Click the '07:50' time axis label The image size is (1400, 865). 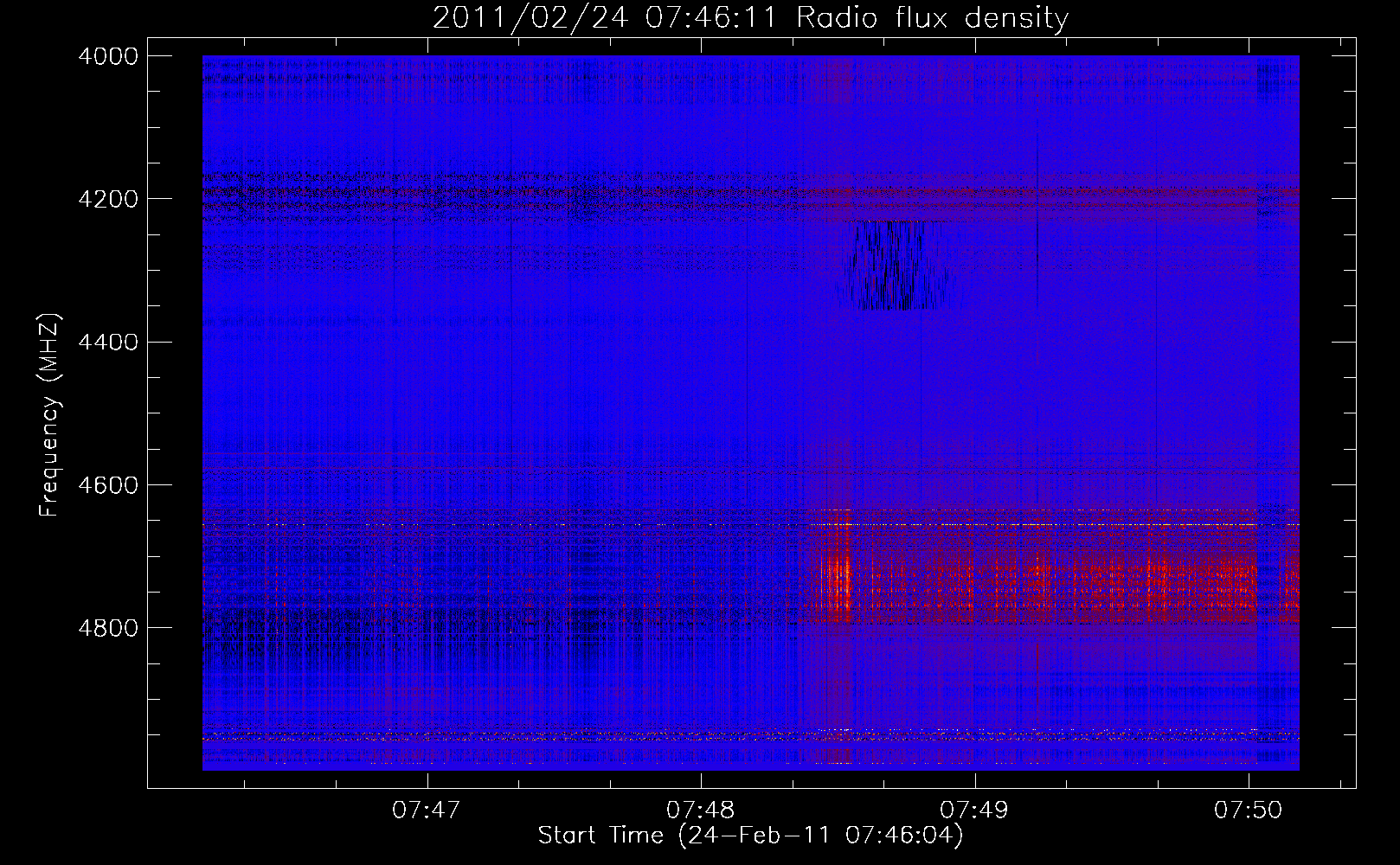(x=1248, y=811)
